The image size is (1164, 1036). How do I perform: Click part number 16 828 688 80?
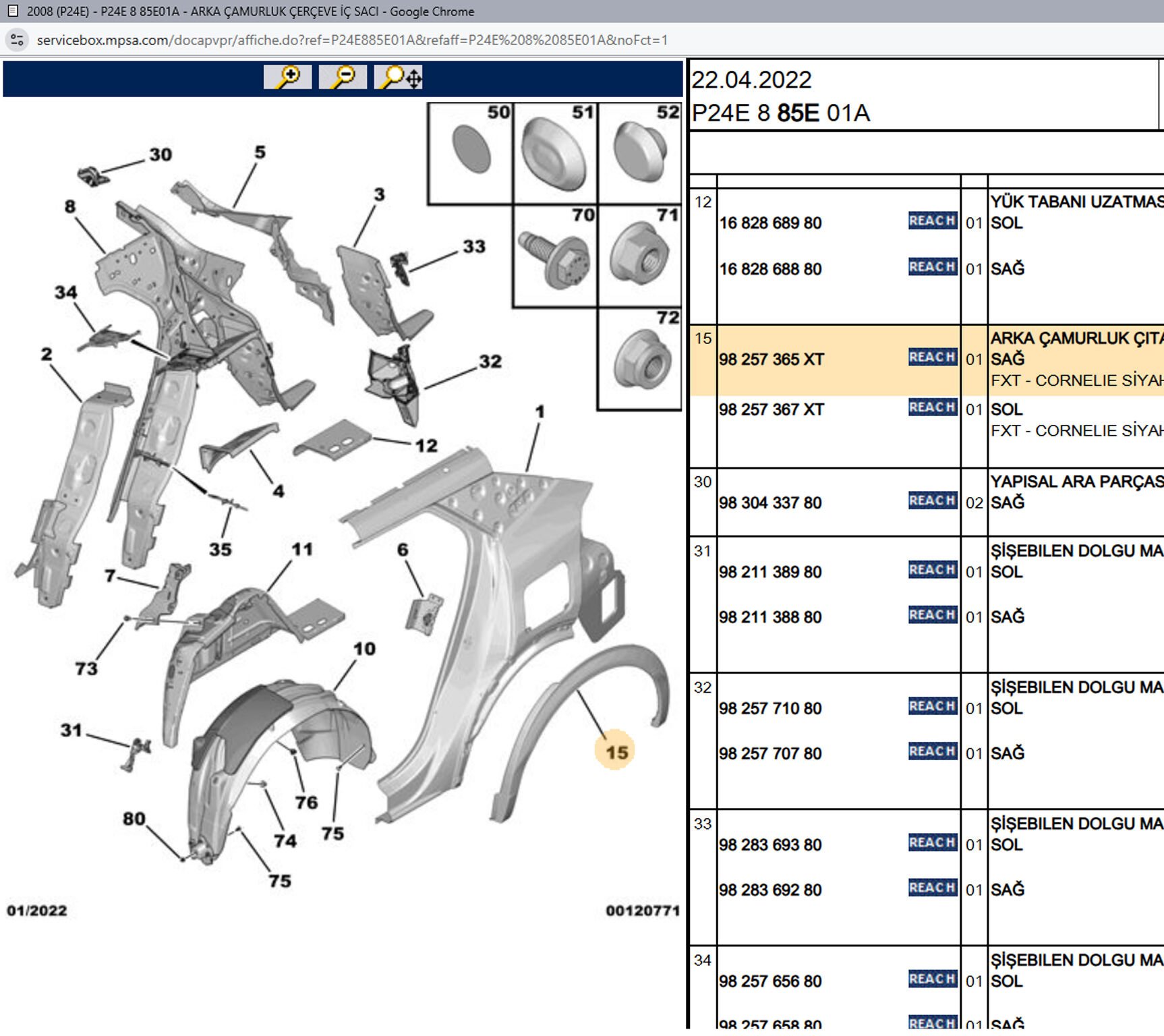[x=770, y=269]
